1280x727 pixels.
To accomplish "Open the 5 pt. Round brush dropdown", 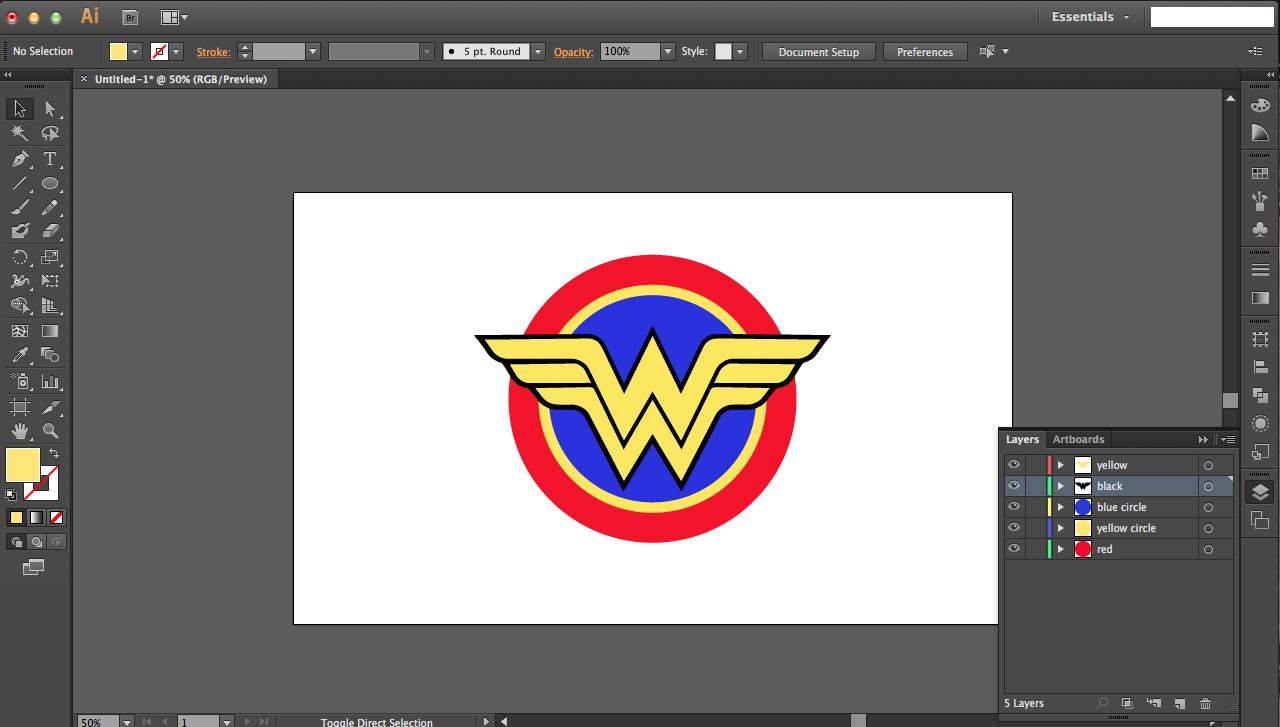I will coord(538,51).
